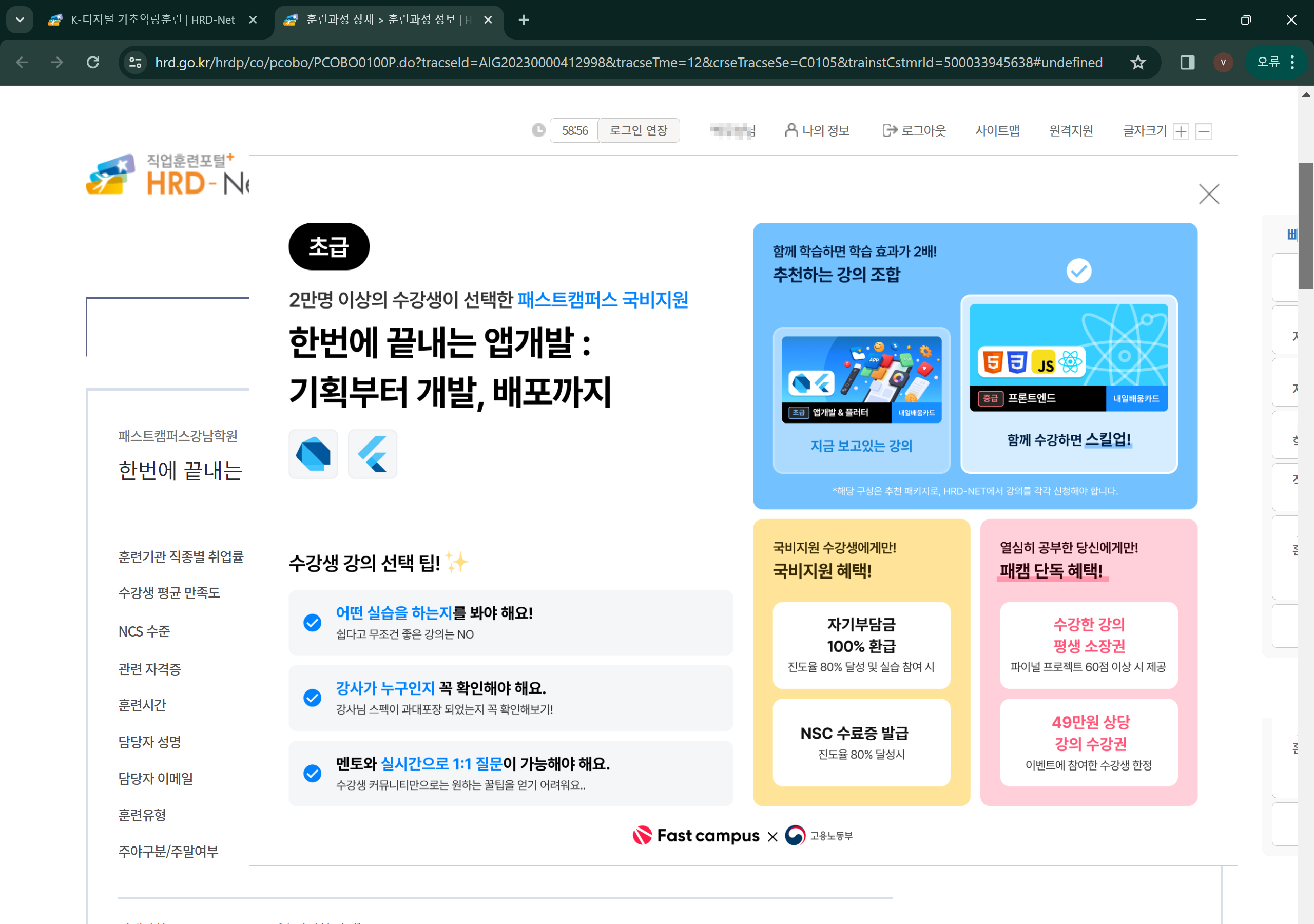Click the white checkmark circle on blue panel

[1079, 271]
